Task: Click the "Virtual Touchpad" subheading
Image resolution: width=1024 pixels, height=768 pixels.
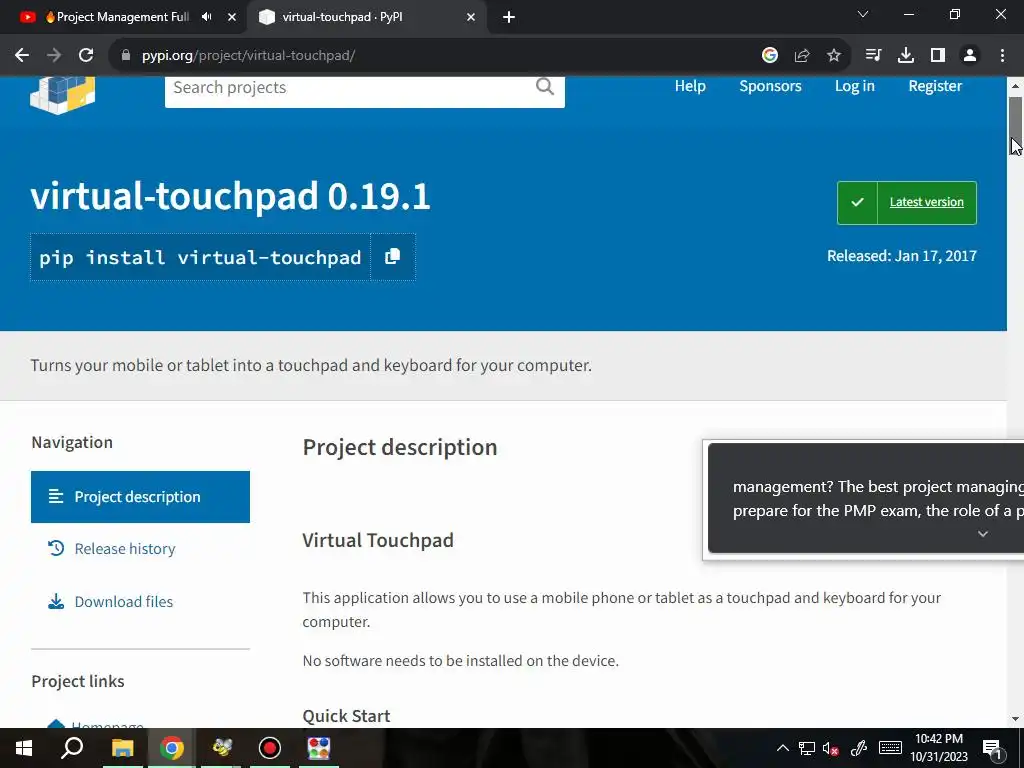Action: click(x=378, y=541)
